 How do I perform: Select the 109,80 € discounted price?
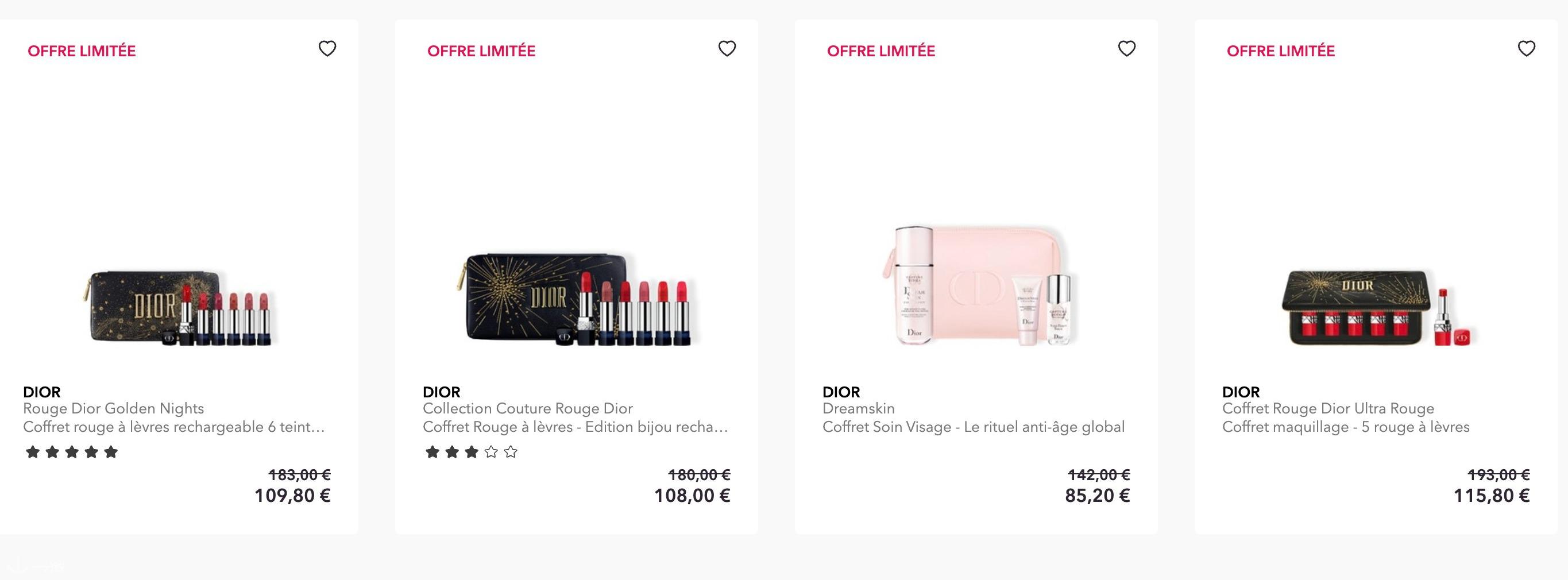292,496
